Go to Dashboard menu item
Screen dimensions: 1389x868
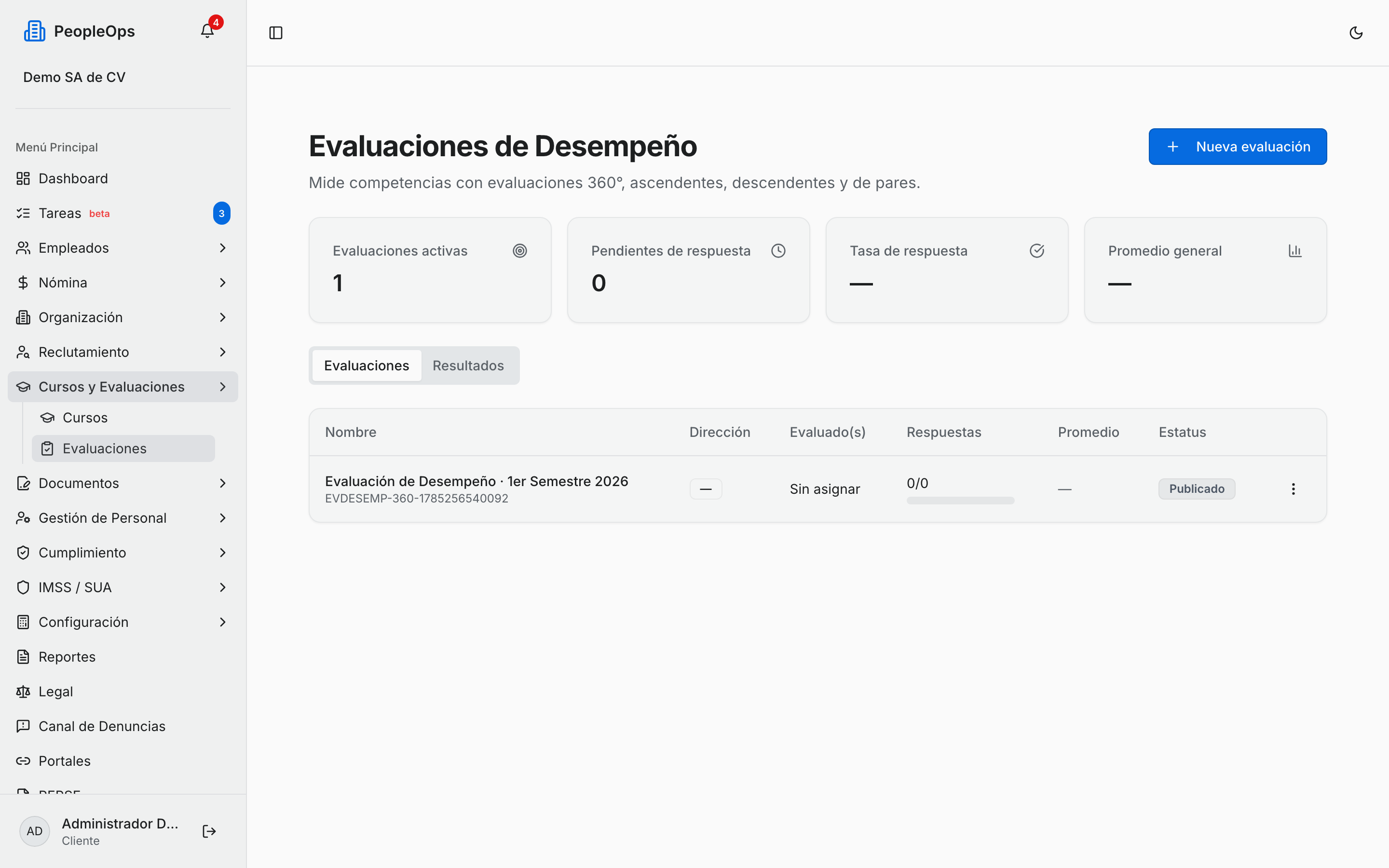[x=123, y=178]
